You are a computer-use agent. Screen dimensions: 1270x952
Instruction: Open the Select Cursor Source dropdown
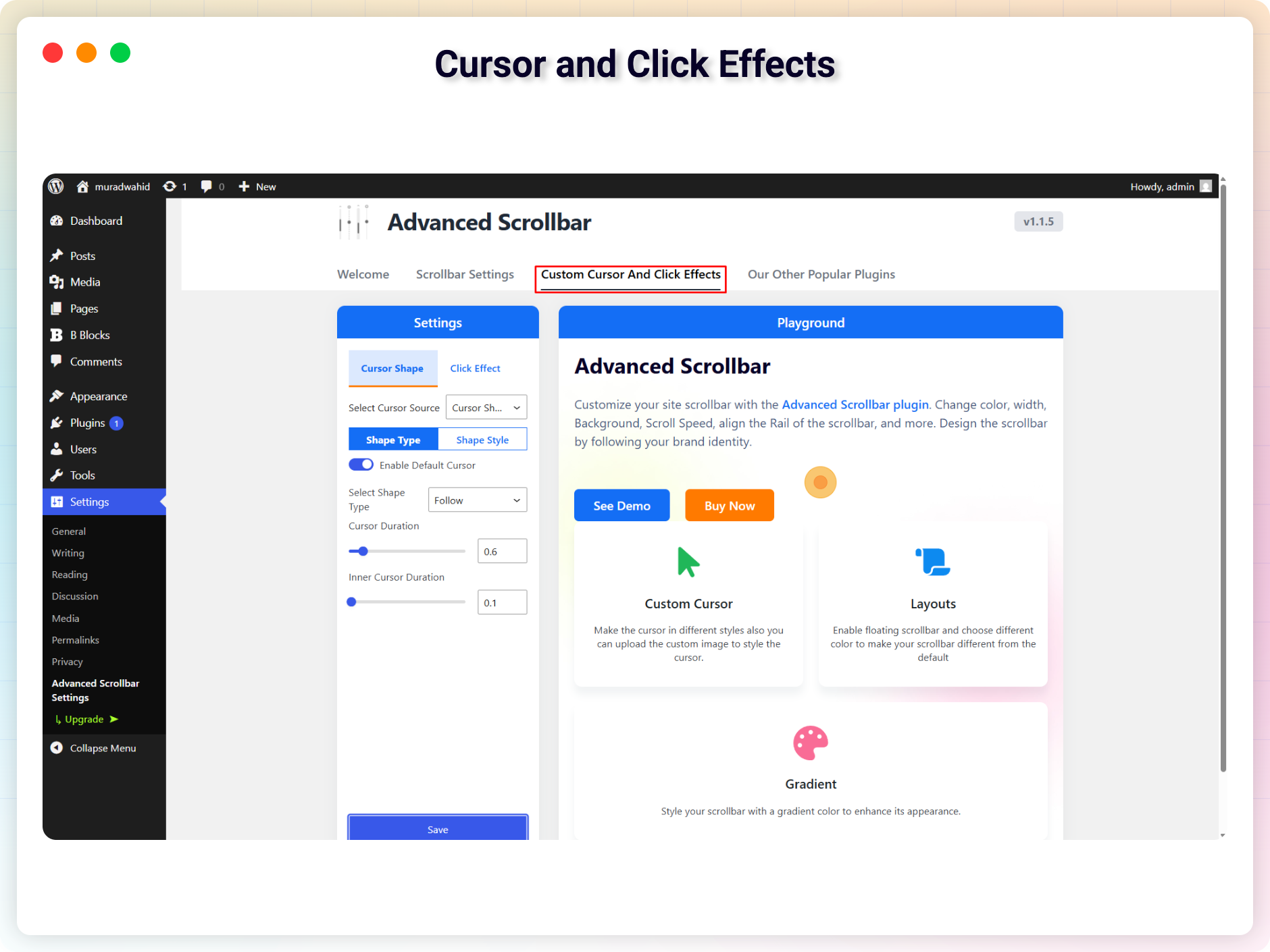[486, 408]
